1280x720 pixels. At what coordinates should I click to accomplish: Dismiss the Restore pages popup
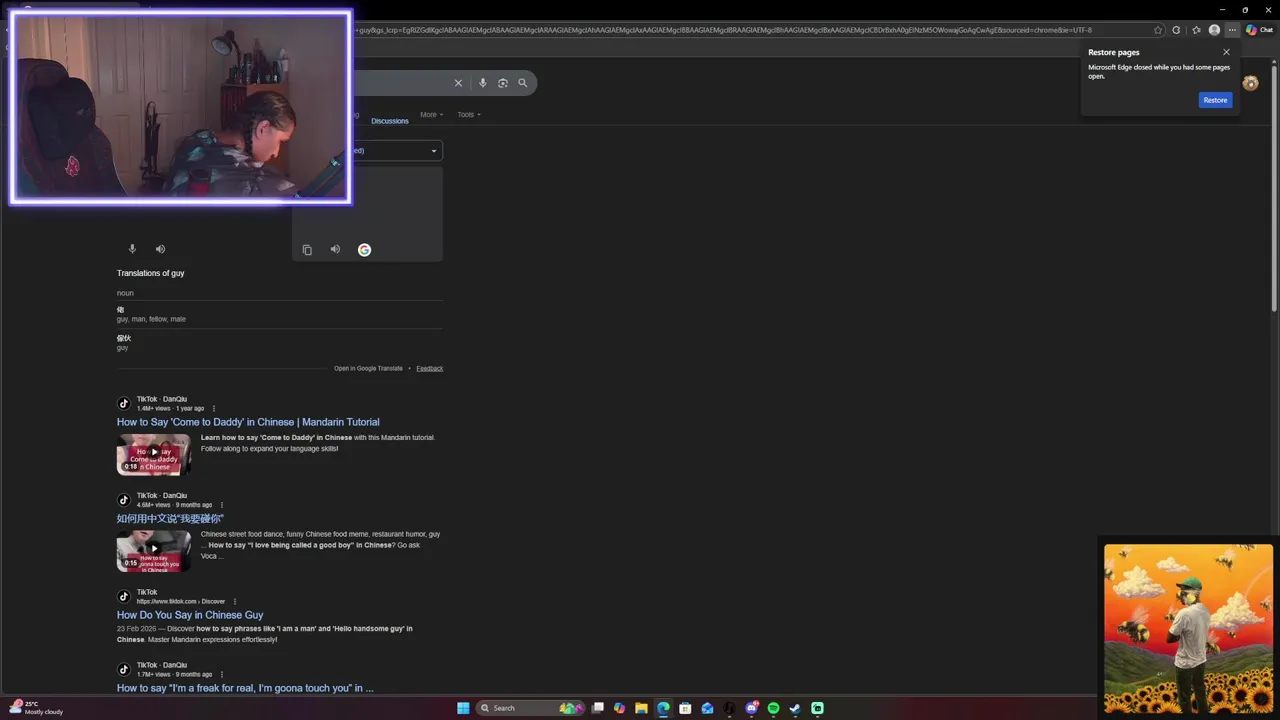click(1226, 52)
